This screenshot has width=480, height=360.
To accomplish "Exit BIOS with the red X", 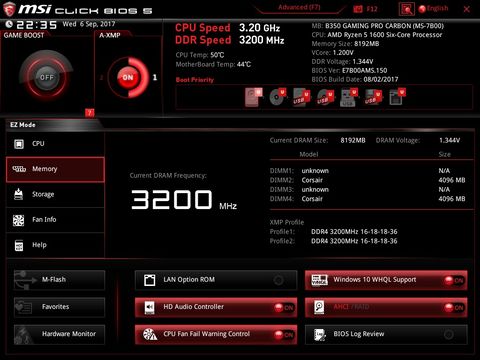I will tap(467, 9).
